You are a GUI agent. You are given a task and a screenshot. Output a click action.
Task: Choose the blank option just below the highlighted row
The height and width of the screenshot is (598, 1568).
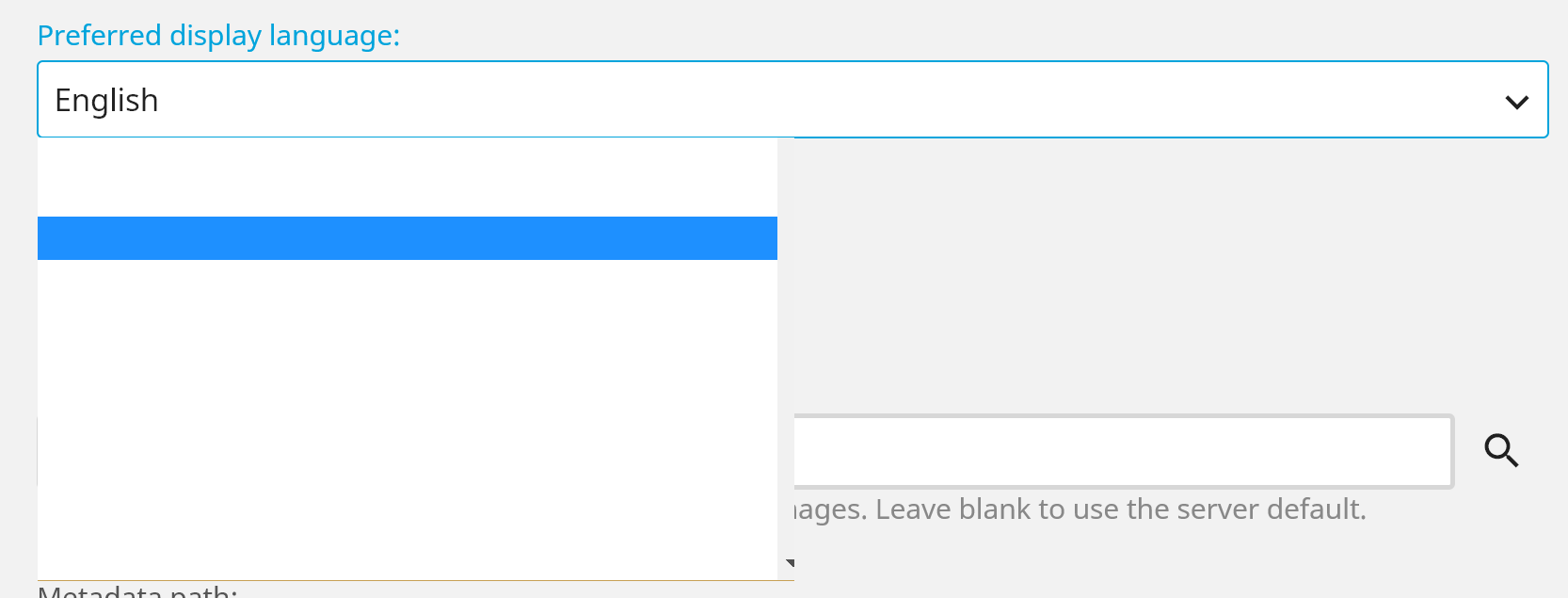407,281
